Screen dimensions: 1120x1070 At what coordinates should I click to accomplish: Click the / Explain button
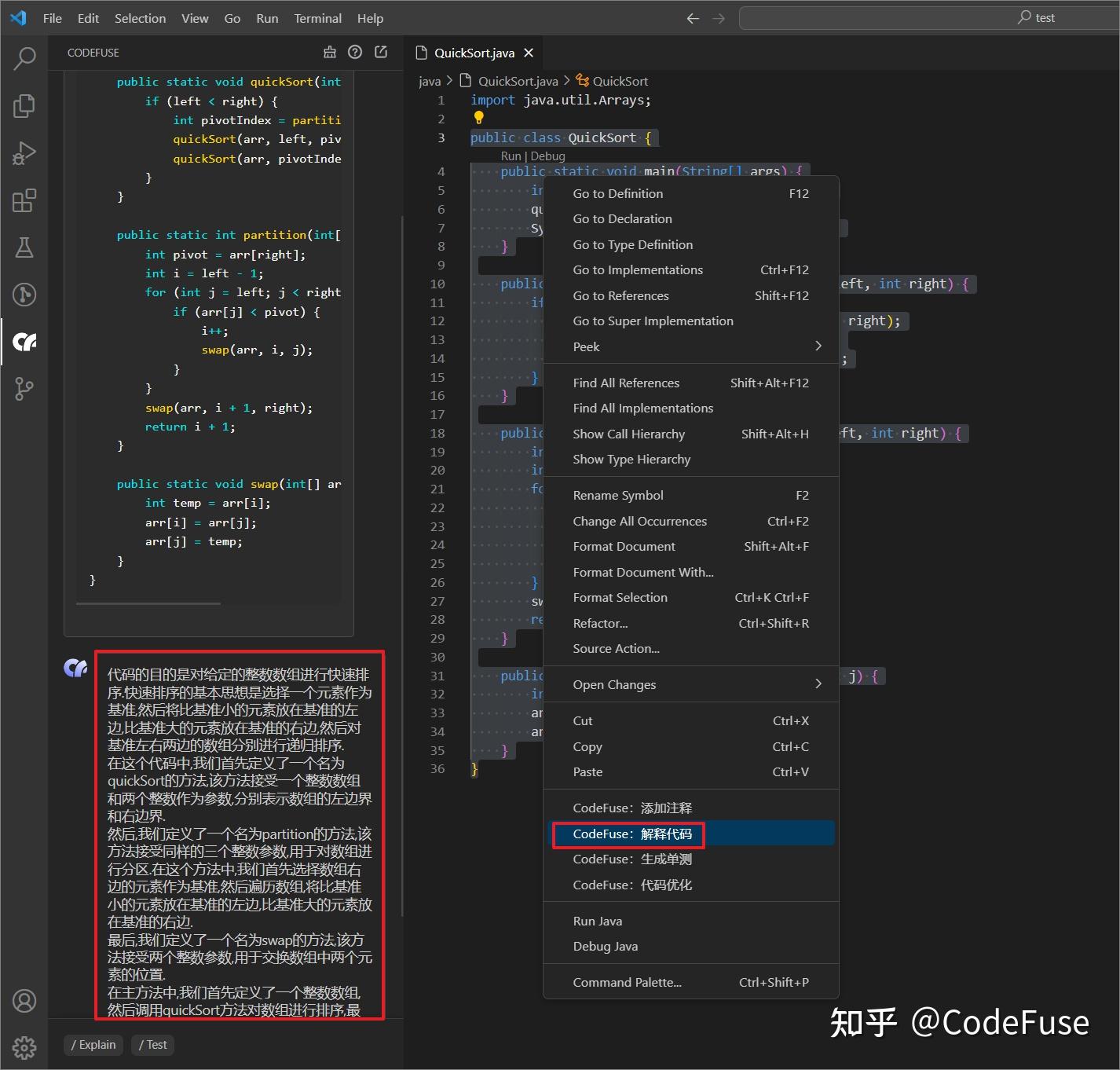point(93,1045)
